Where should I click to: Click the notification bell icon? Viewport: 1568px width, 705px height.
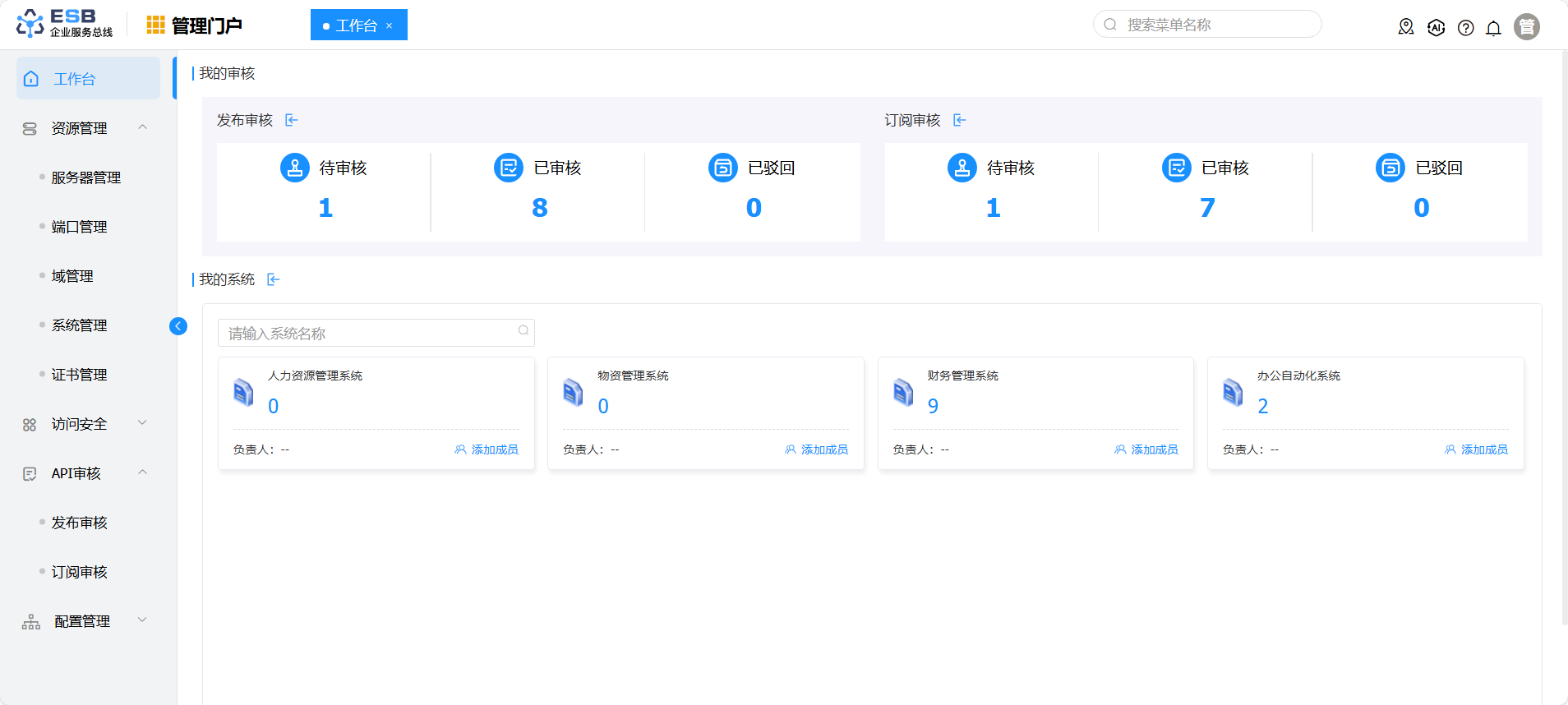1493,28
